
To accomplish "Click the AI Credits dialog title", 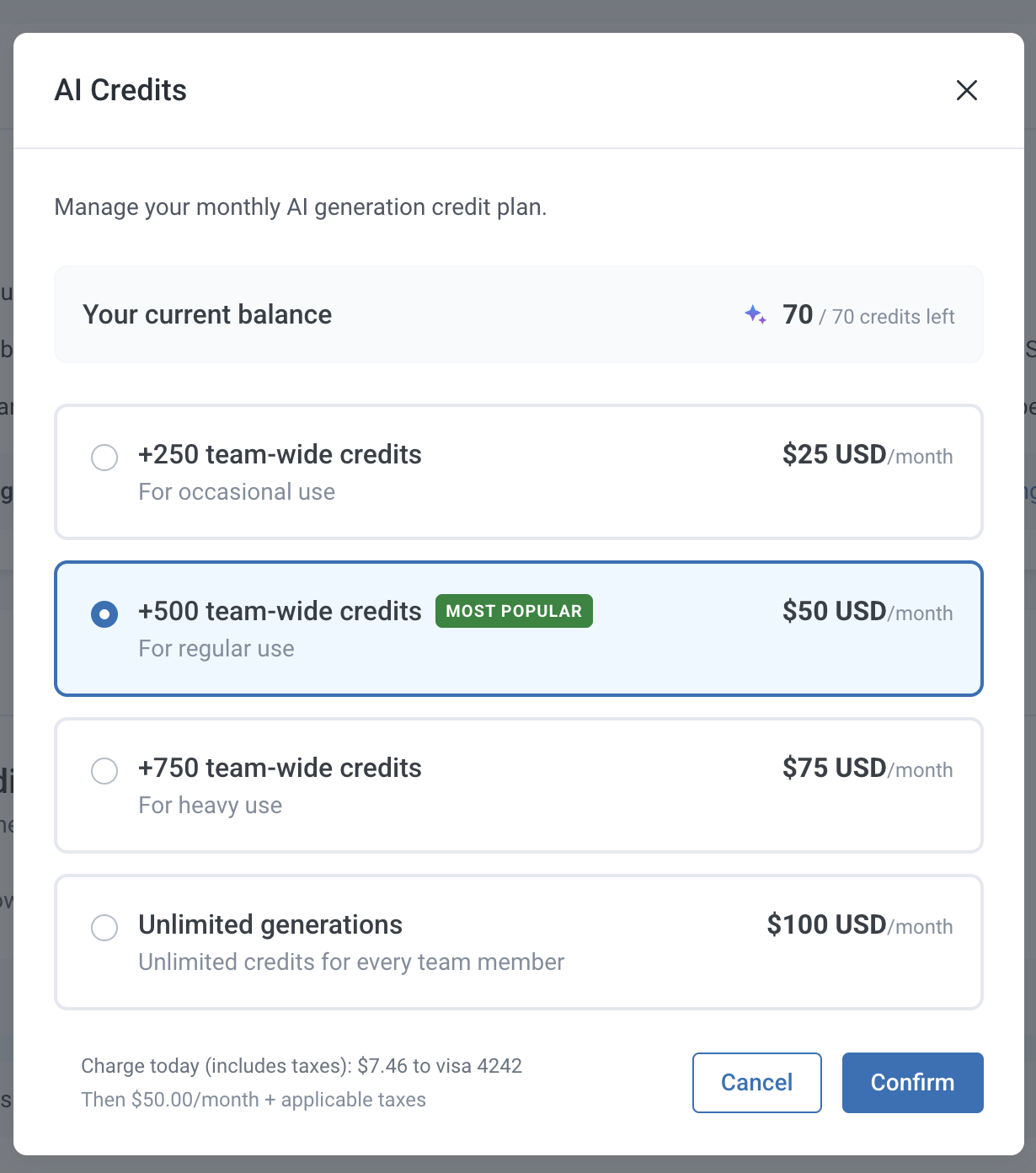I will click(120, 90).
